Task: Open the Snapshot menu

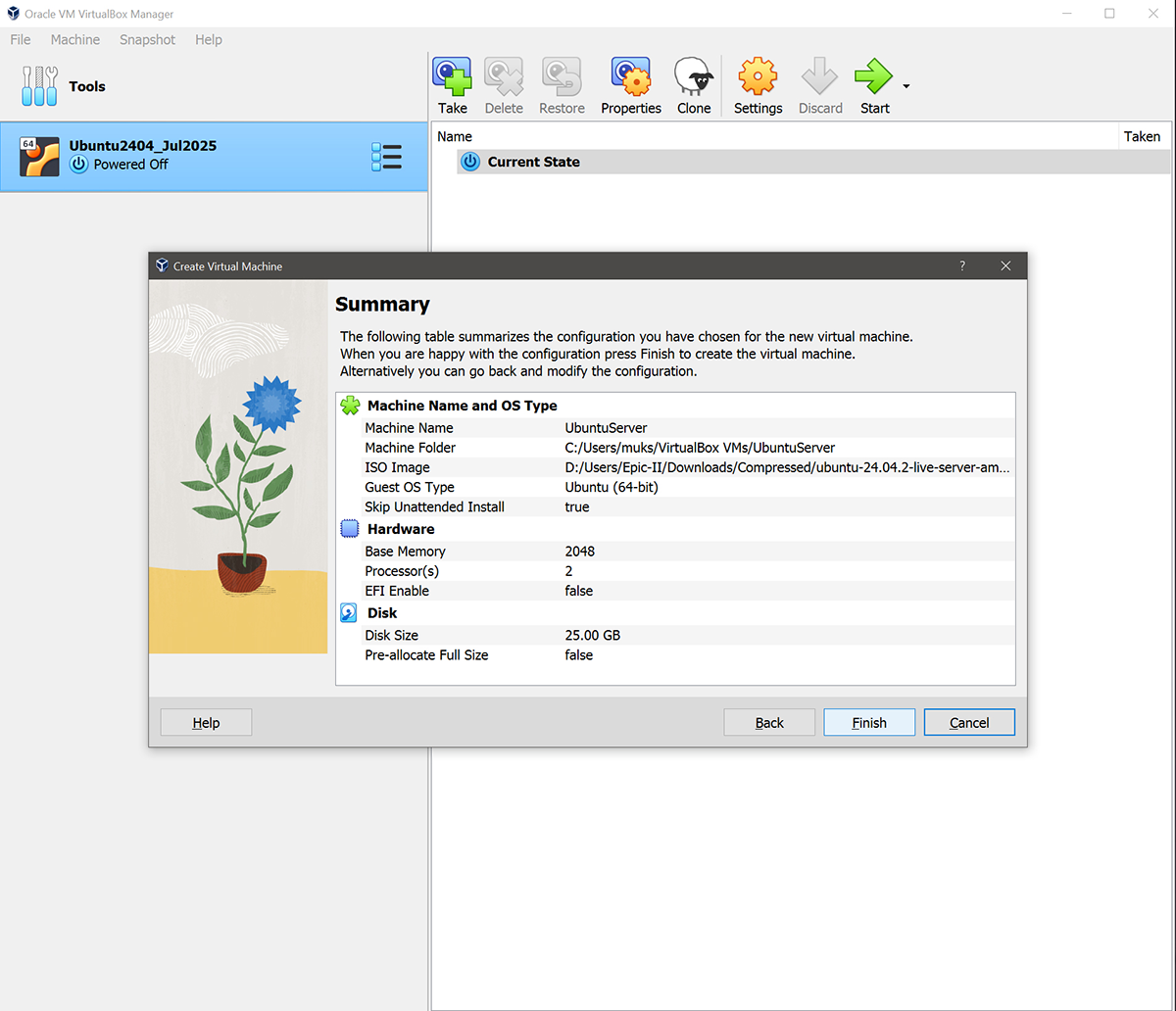Action: coord(147,39)
